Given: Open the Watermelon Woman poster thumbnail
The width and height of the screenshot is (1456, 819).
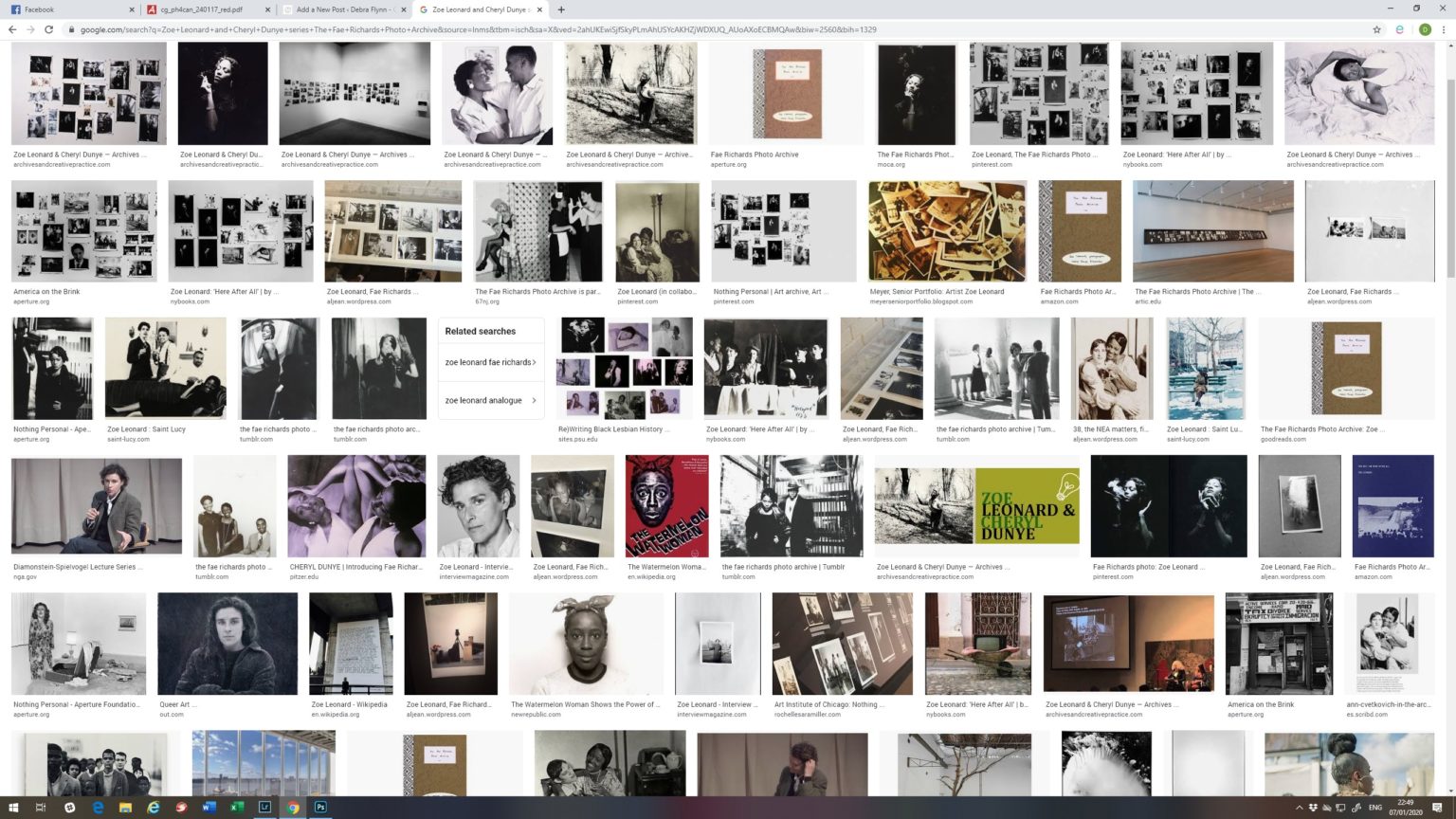Looking at the screenshot, I should pyautogui.click(x=665, y=505).
